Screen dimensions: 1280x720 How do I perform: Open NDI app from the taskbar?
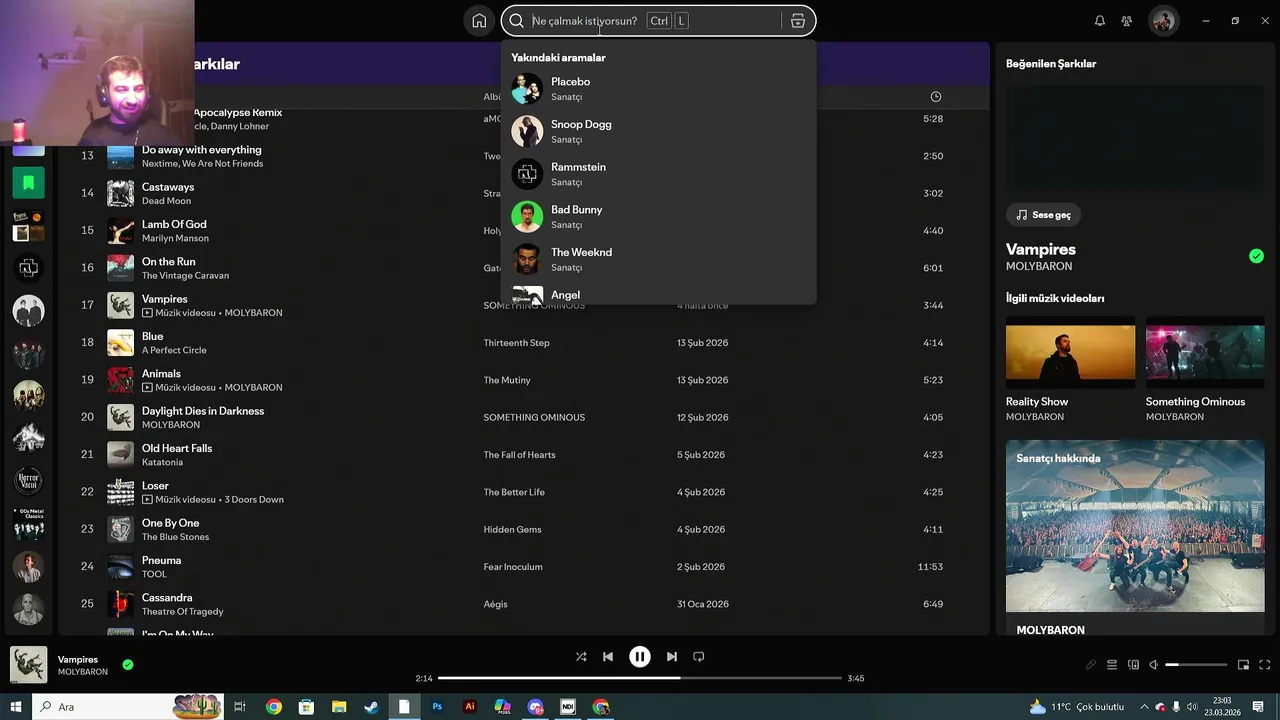coord(568,707)
